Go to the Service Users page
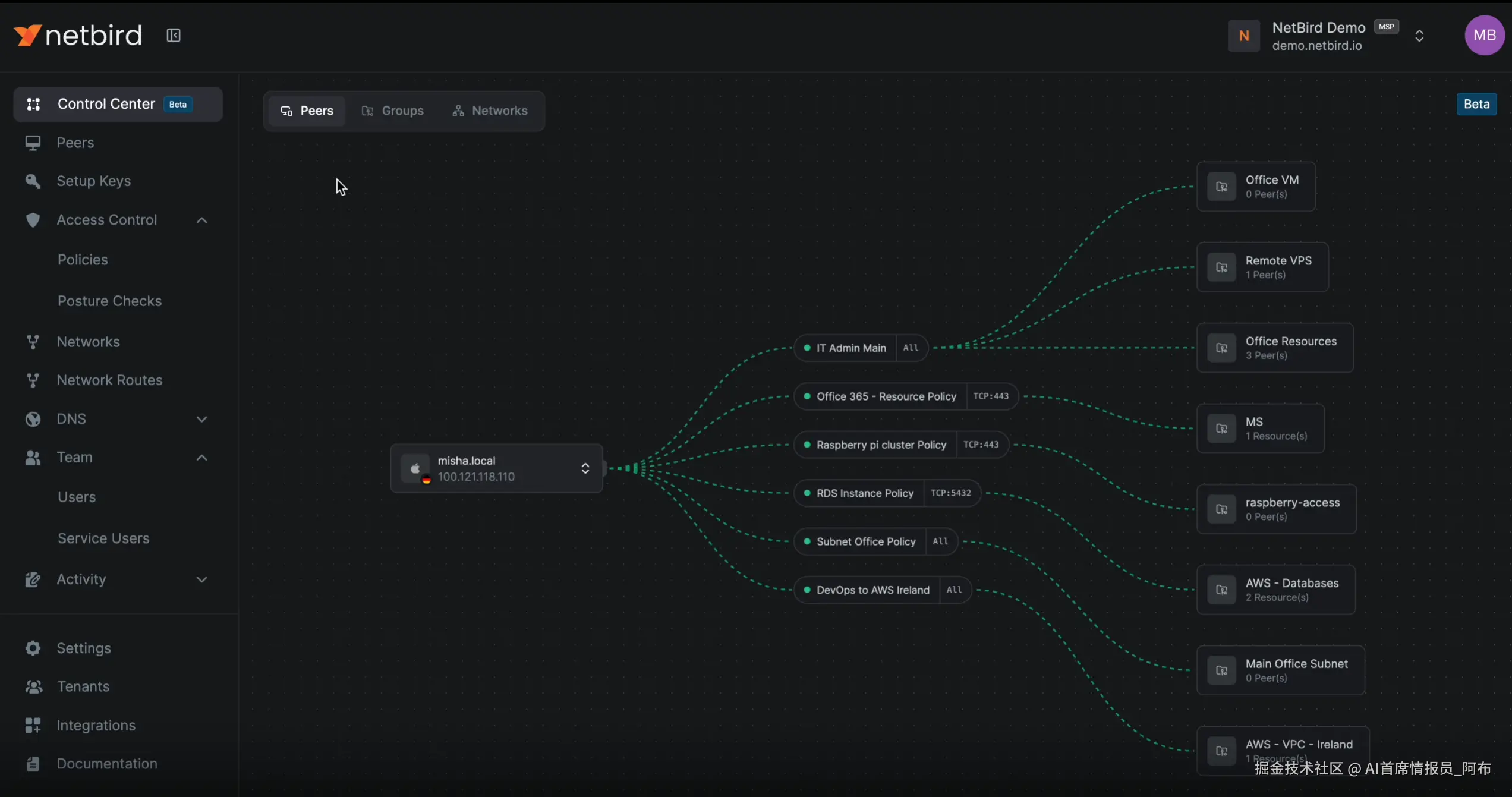Image resolution: width=1512 pixels, height=797 pixels. click(x=103, y=538)
